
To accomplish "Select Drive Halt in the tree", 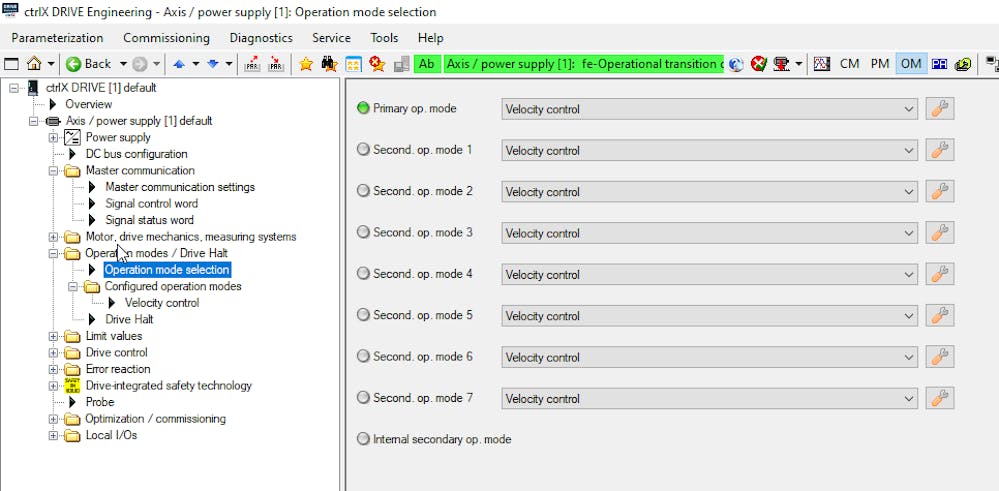I will pos(129,319).
